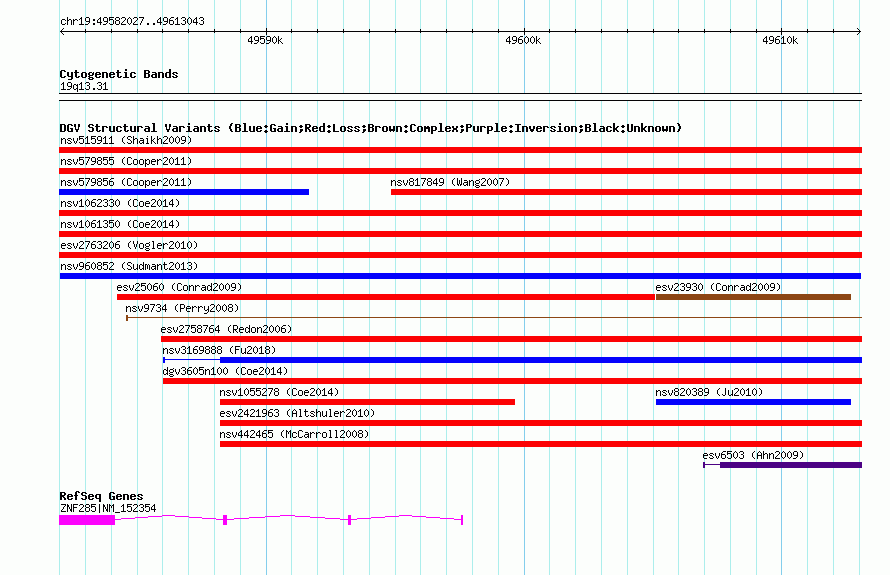Select the brown esv23930 complex bar

(x=753, y=297)
